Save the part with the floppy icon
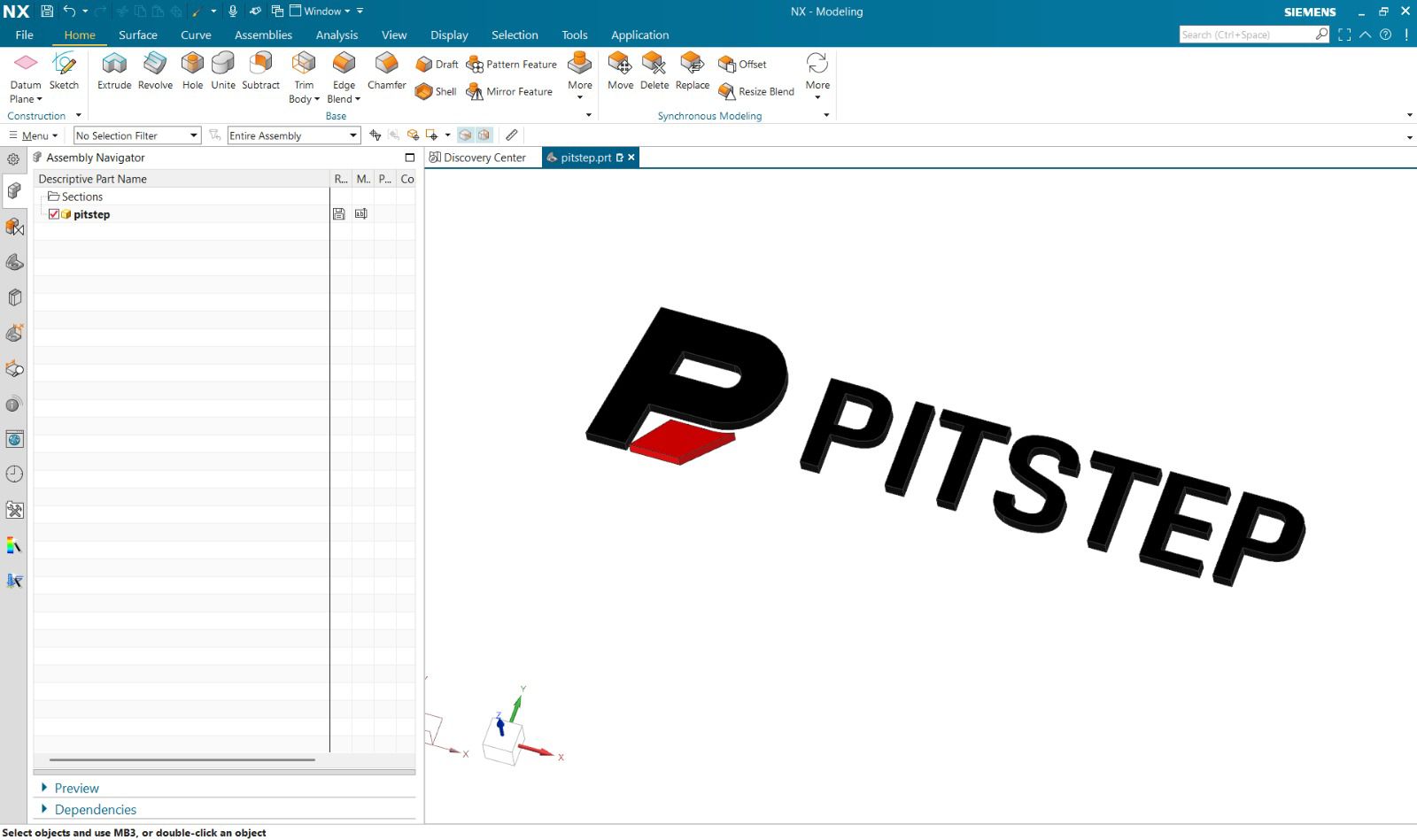Image resolution: width=1417 pixels, height=840 pixels. click(x=47, y=11)
